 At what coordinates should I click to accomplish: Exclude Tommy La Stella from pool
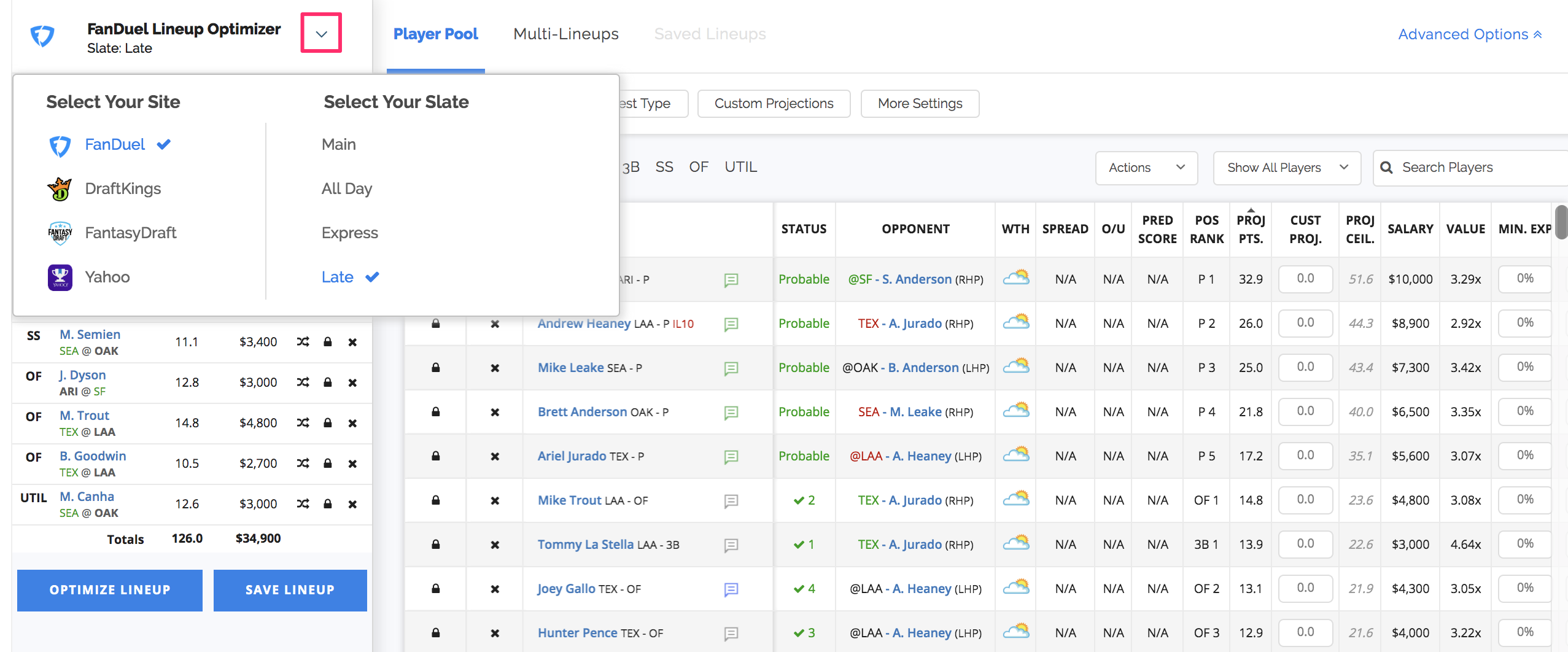pos(495,545)
